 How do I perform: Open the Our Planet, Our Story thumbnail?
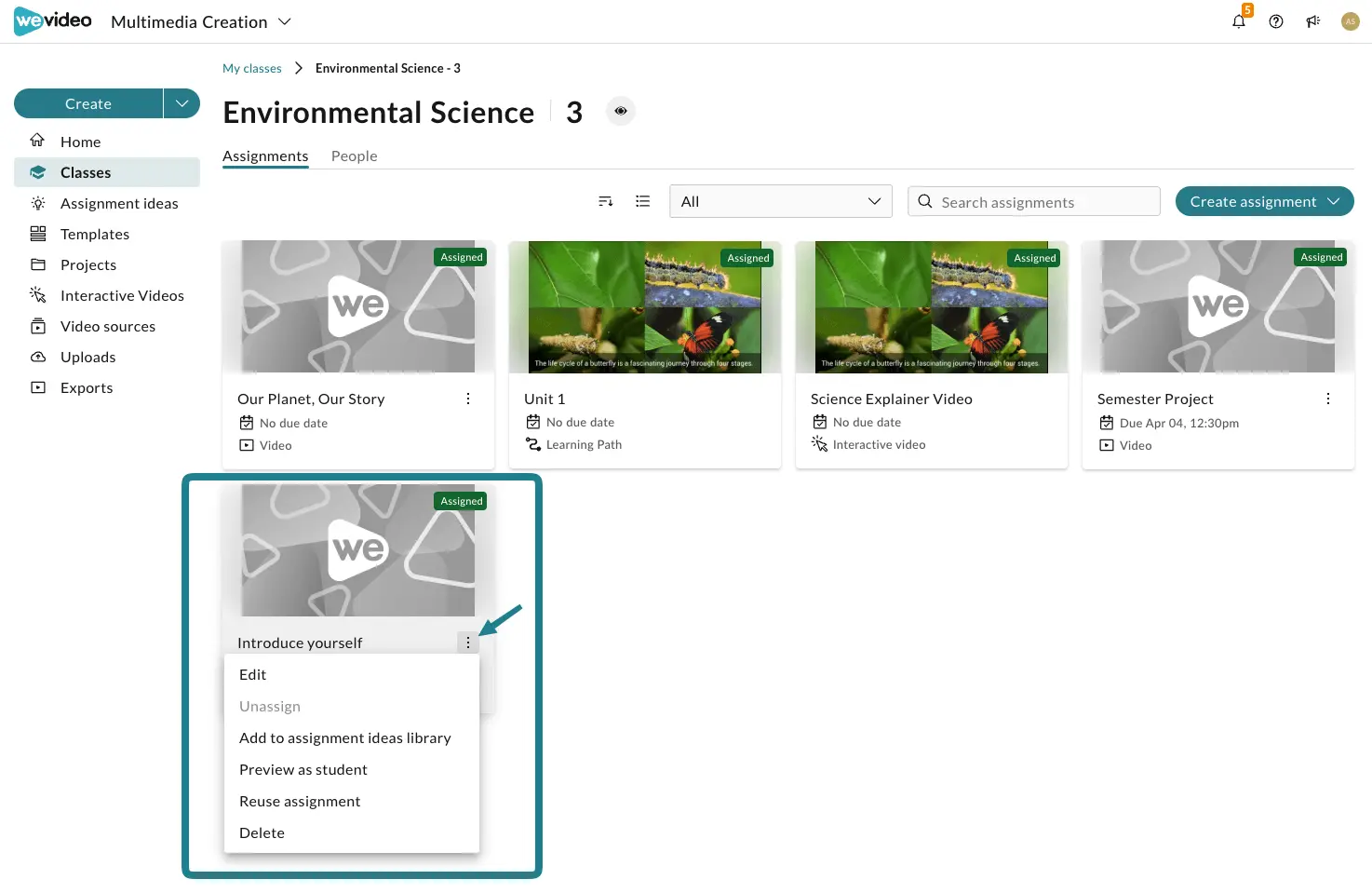click(x=358, y=307)
